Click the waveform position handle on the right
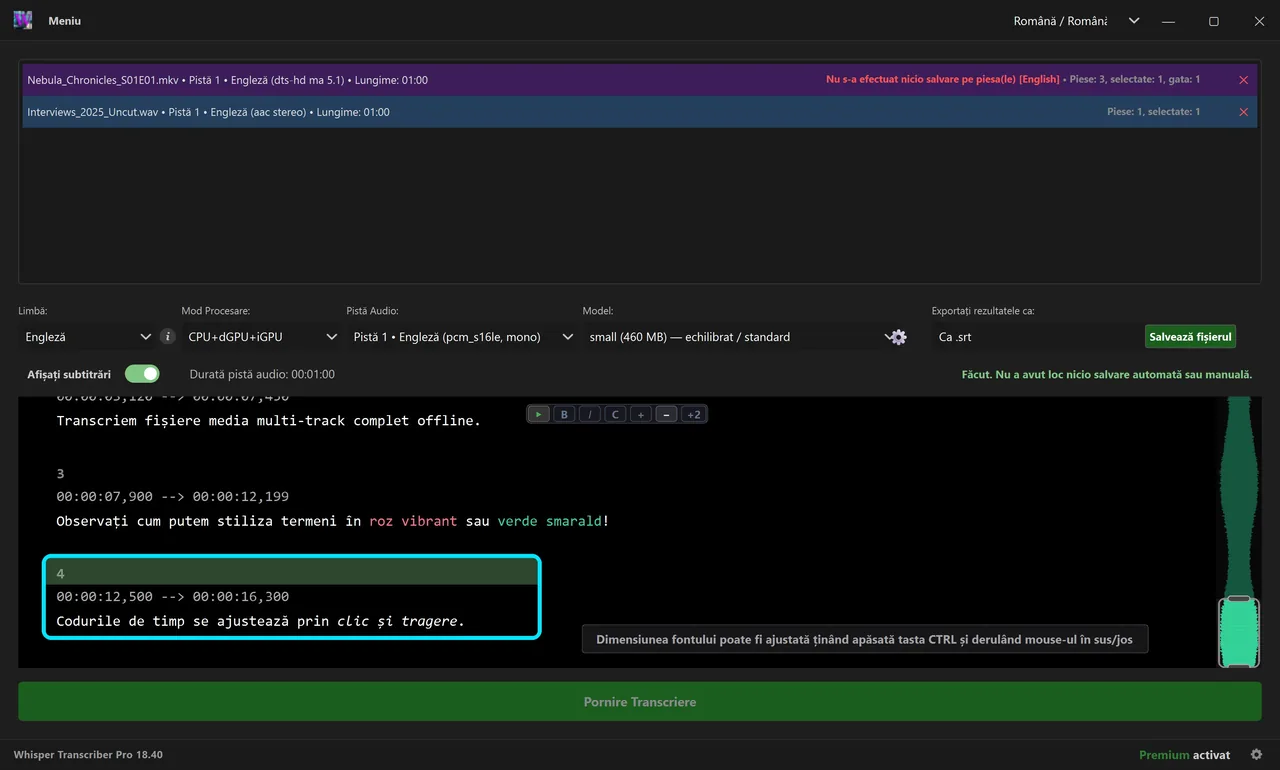The height and width of the screenshot is (770, 1280). click(1239, 631)
